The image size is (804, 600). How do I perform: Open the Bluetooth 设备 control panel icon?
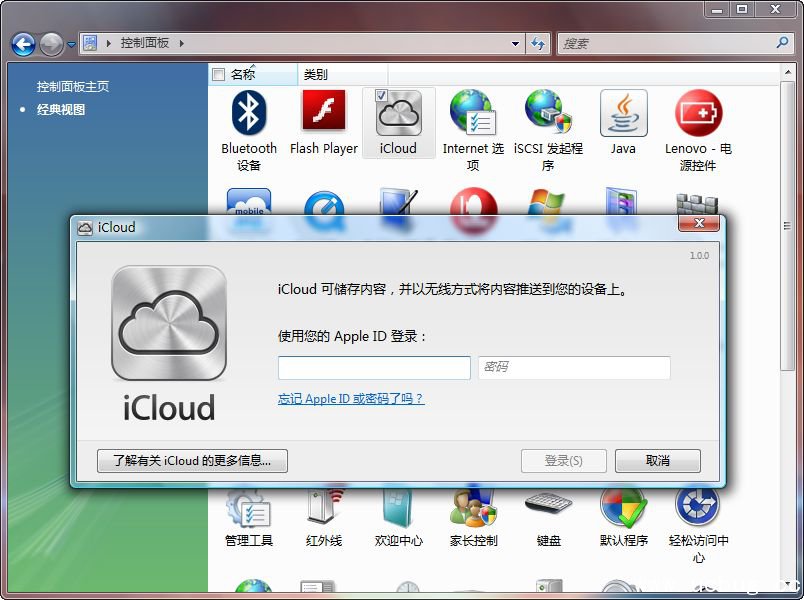249,130
